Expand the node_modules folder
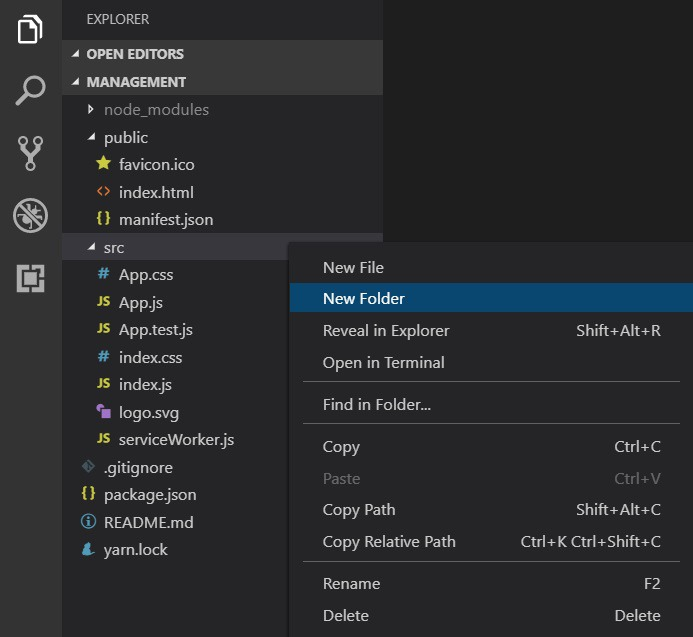 point(90,110)
